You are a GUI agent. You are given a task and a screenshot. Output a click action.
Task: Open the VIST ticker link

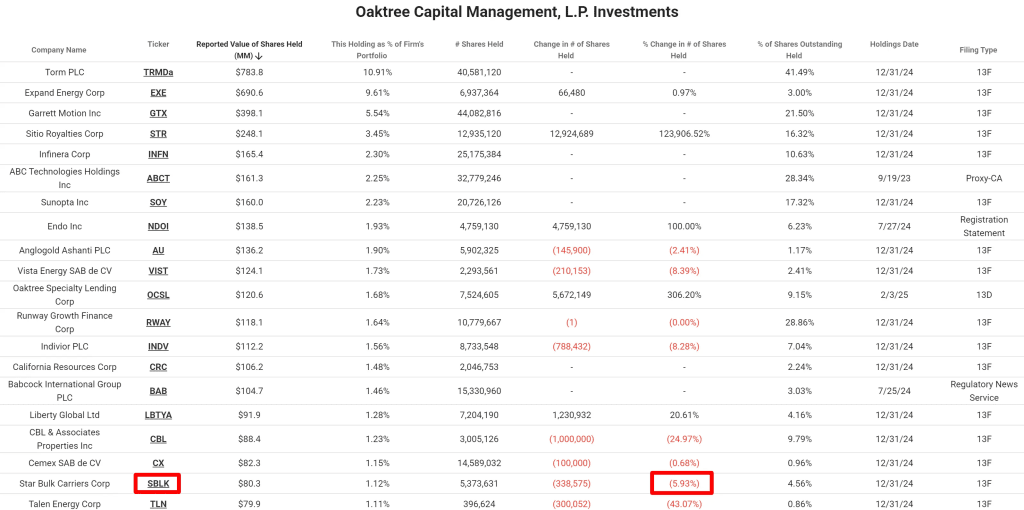pos(158,271)
